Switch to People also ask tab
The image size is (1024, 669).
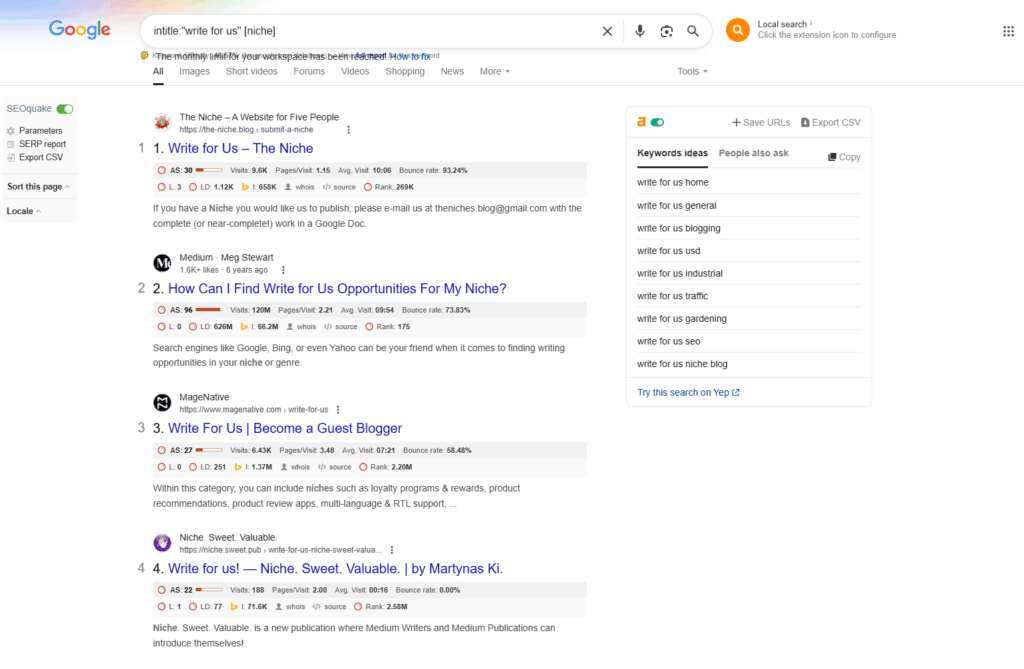click(754, 153)
